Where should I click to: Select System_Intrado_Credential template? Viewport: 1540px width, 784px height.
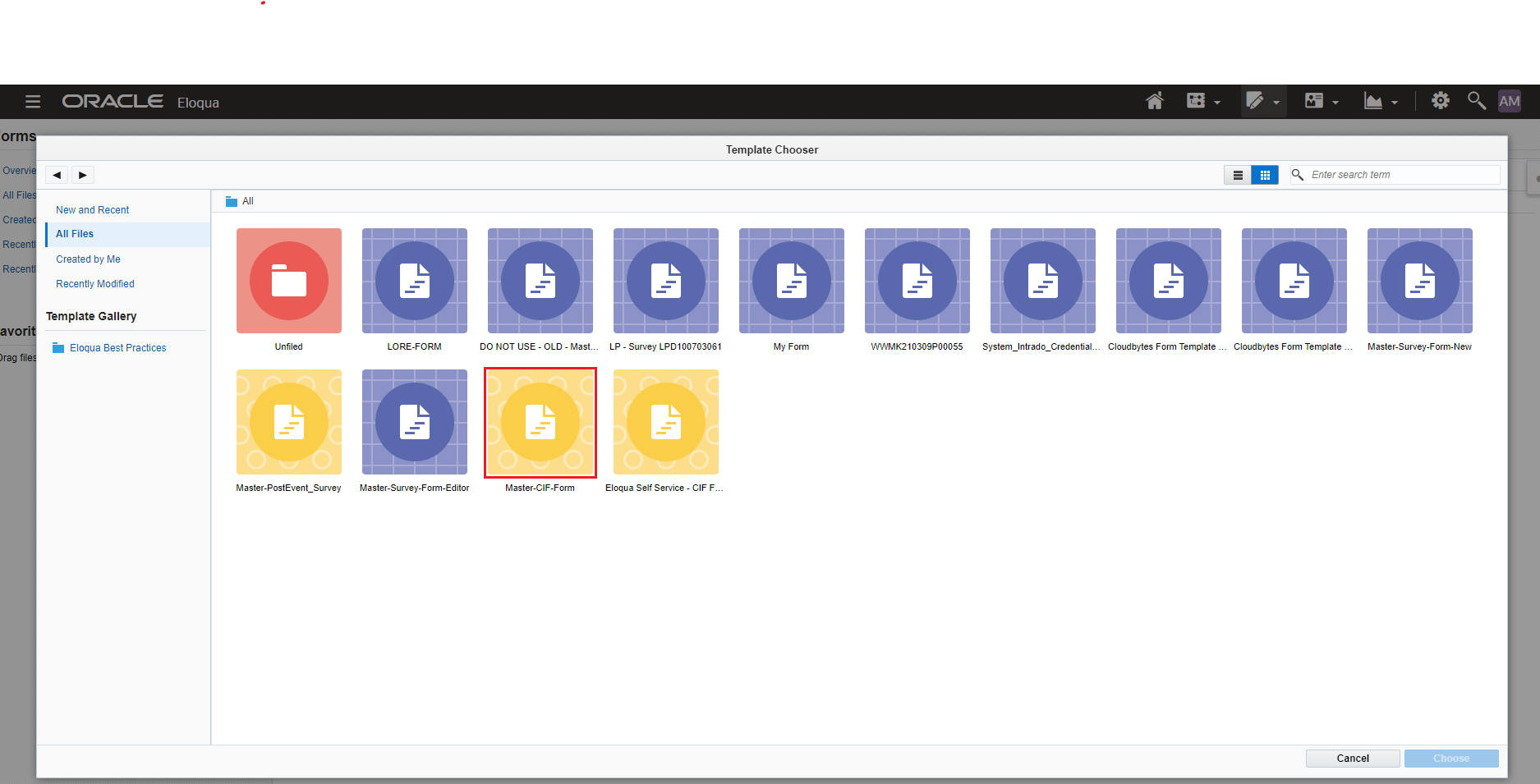pyautogui.click(x=1043, y=281)
